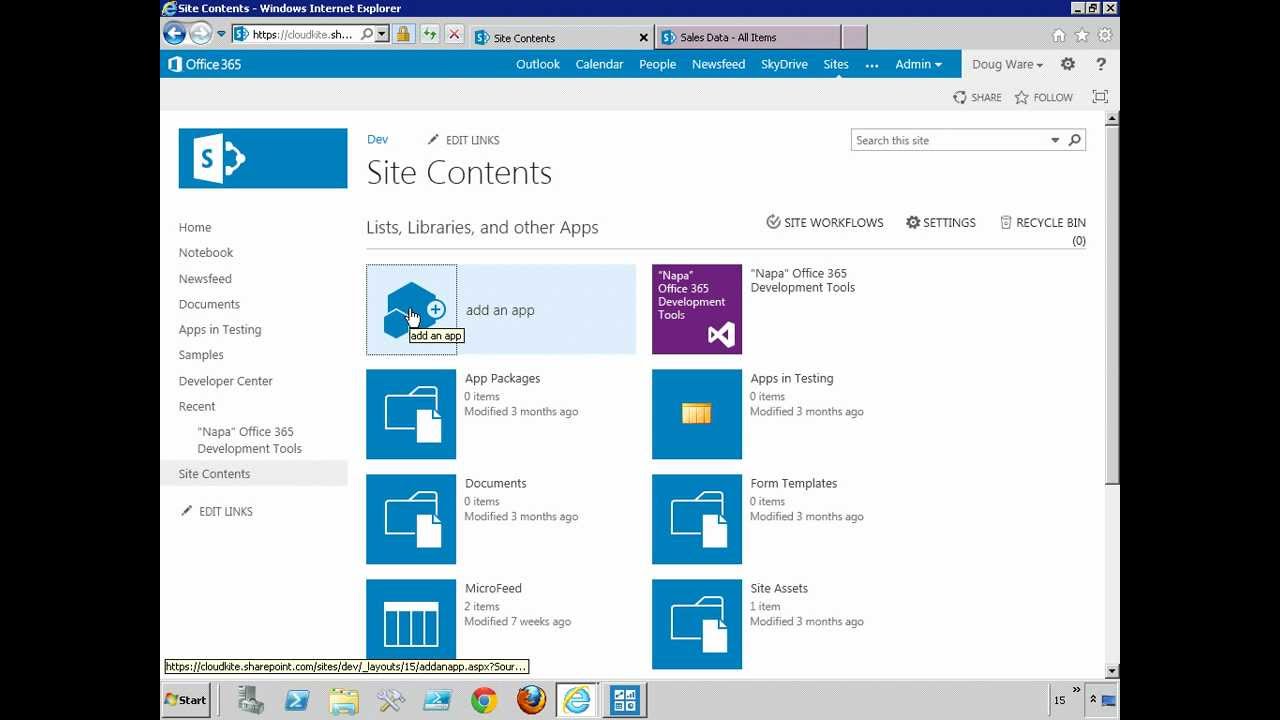Open Samples in the left navigation
Viewport: 1280px width, 720px height.
click(201, 355)
